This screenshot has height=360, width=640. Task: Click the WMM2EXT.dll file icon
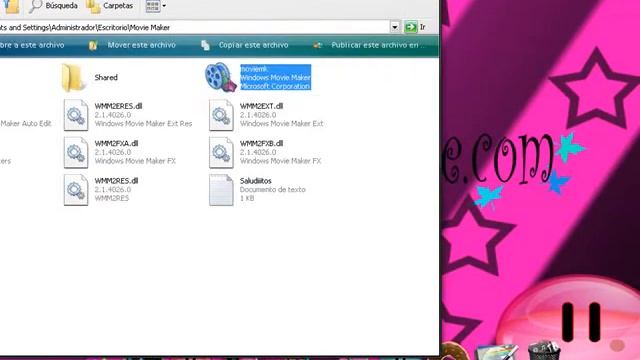(221, 115)
